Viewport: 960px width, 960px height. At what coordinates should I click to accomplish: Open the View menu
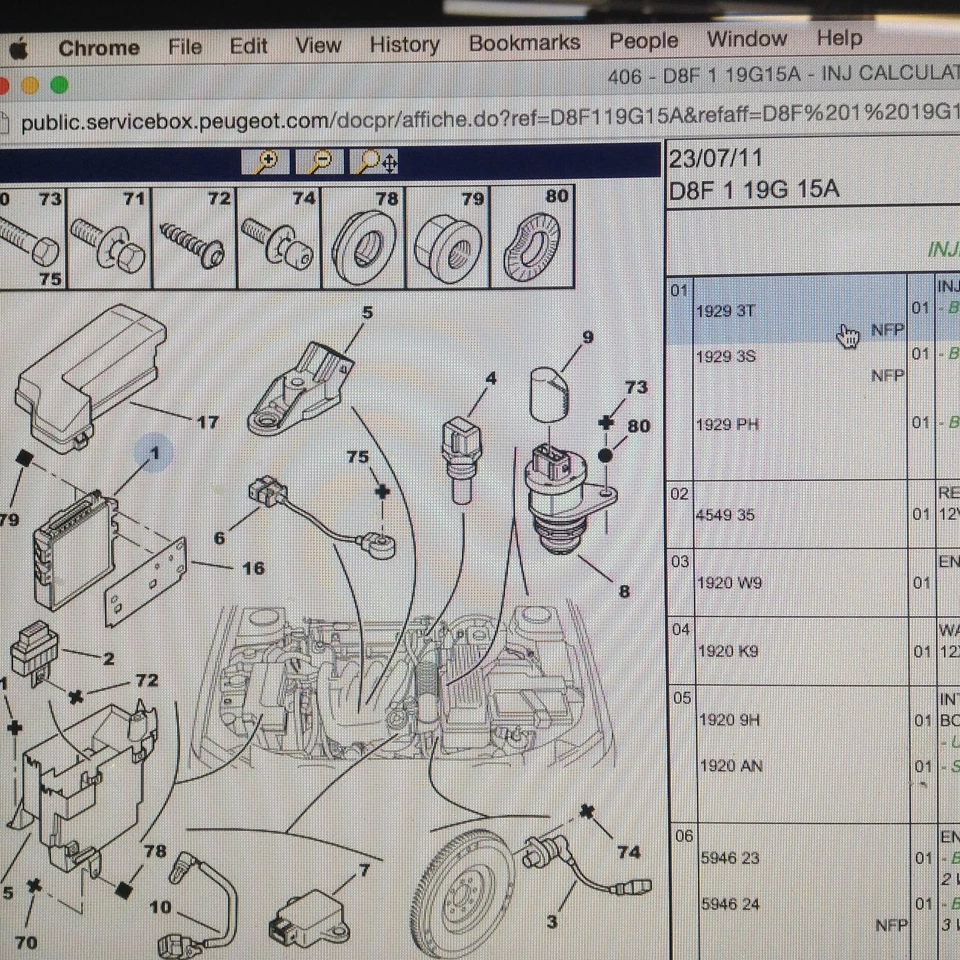click(318, 45)
